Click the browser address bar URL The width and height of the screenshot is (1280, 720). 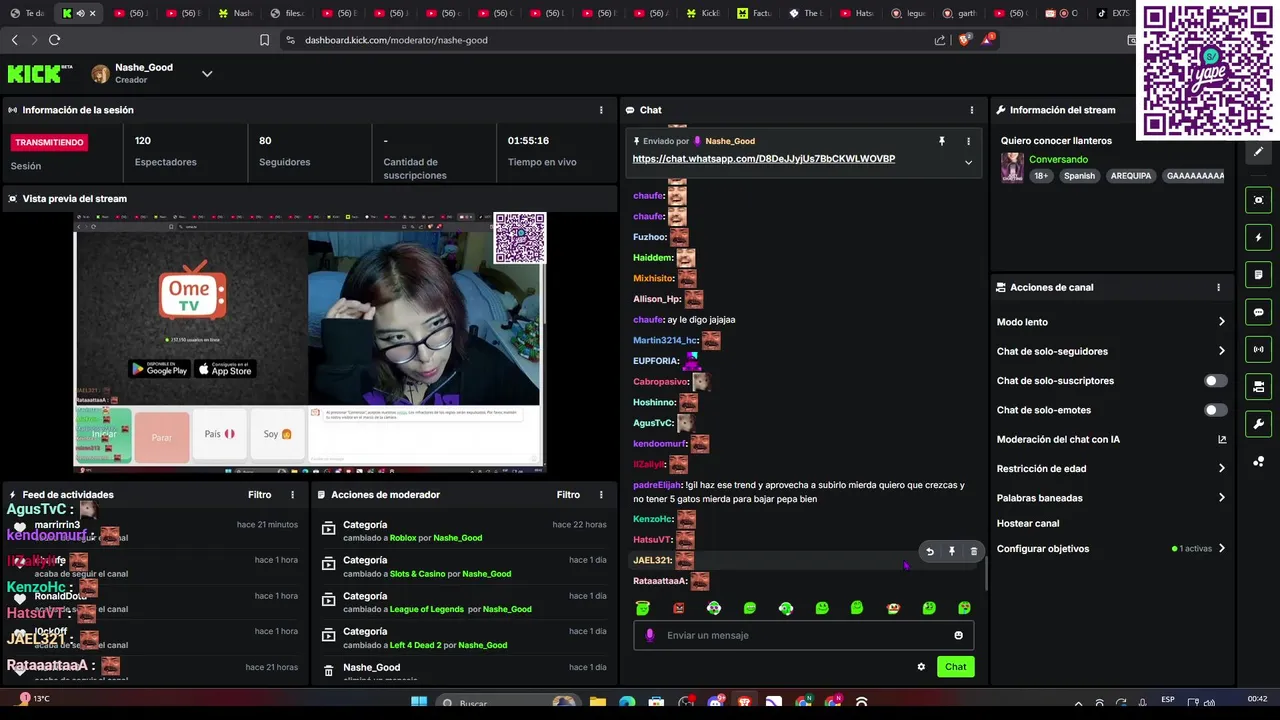click(396, 40)
